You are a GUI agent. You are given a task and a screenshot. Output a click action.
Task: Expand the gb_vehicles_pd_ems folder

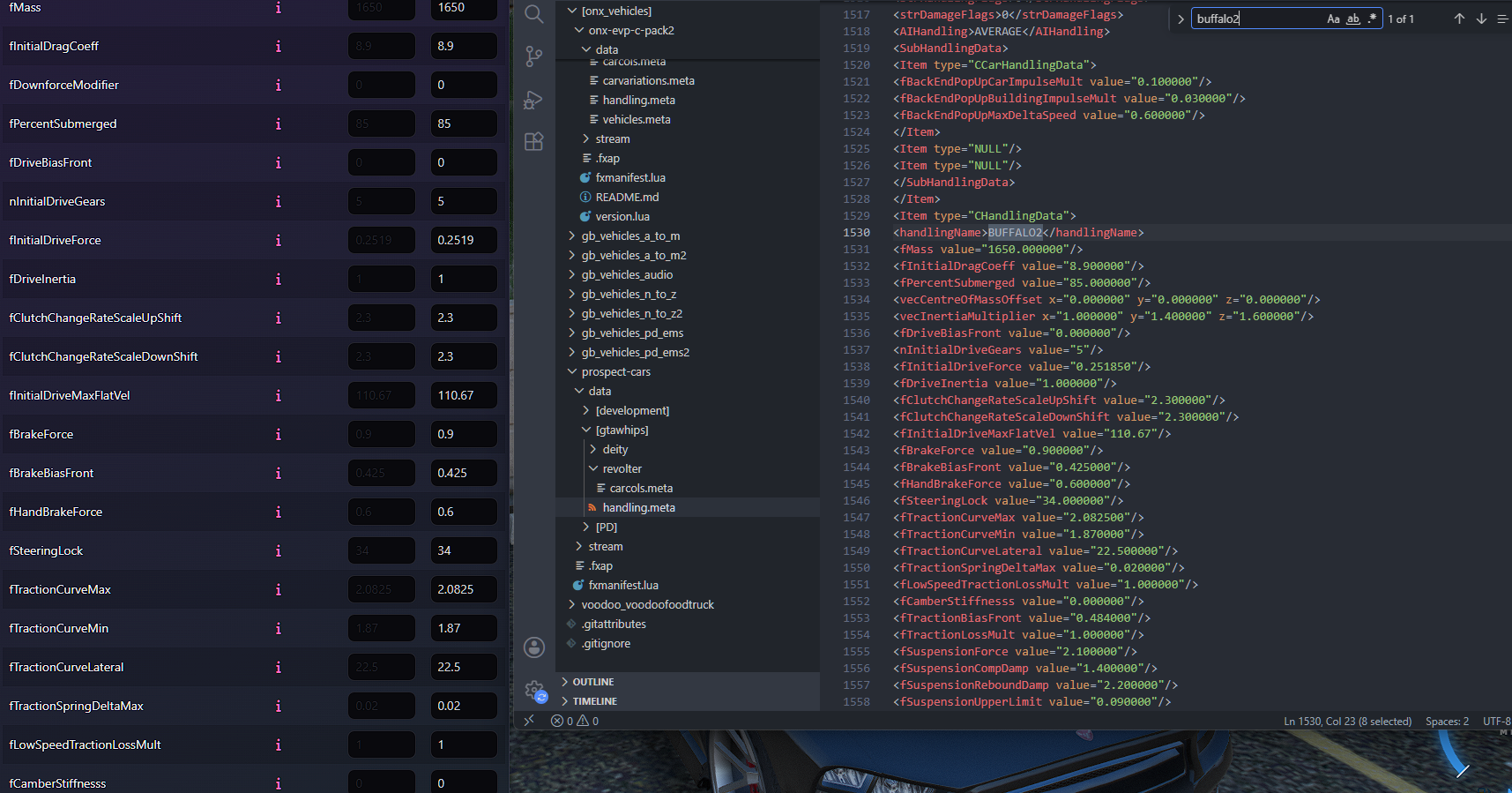(632, 333)
